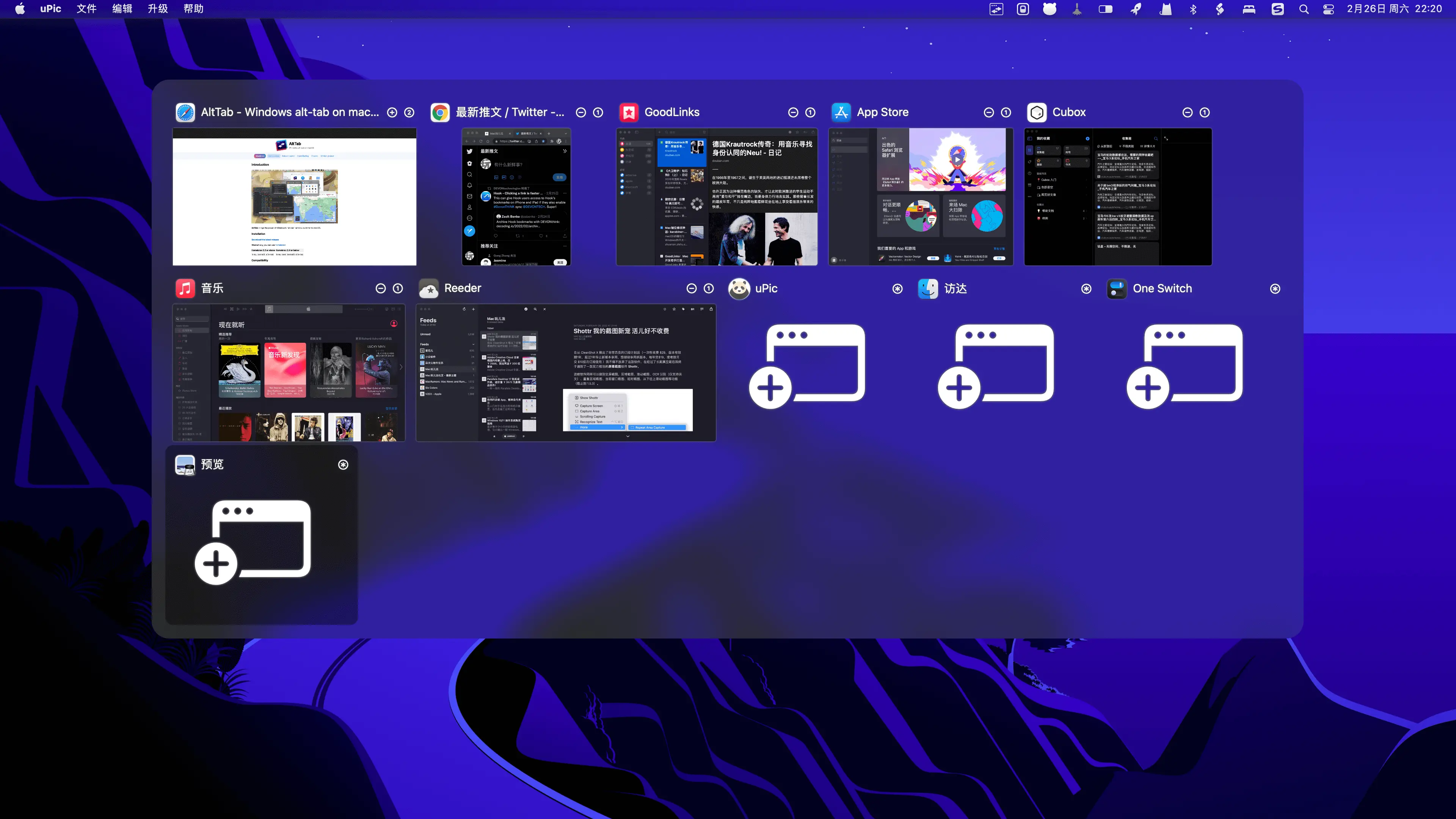Click the Cubox app icon

click(1037, 113)
